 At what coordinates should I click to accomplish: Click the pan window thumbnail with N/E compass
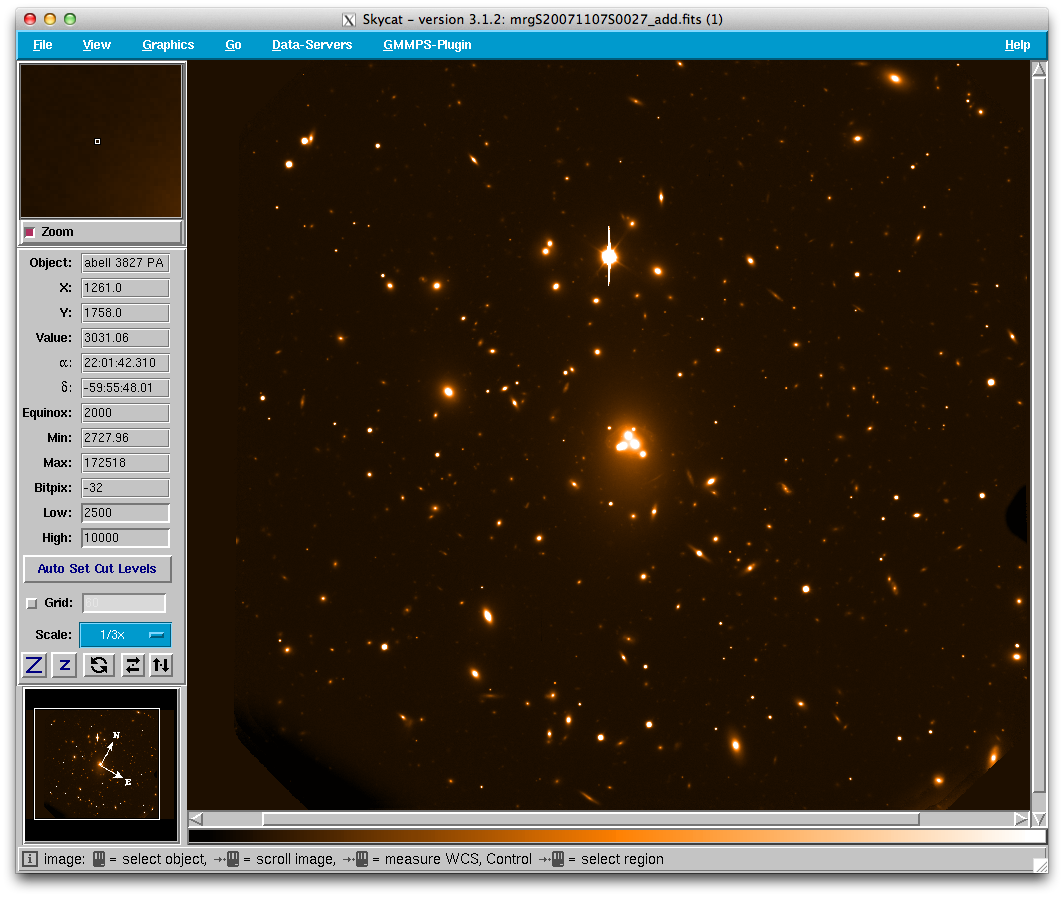click(x=101, y=765)
